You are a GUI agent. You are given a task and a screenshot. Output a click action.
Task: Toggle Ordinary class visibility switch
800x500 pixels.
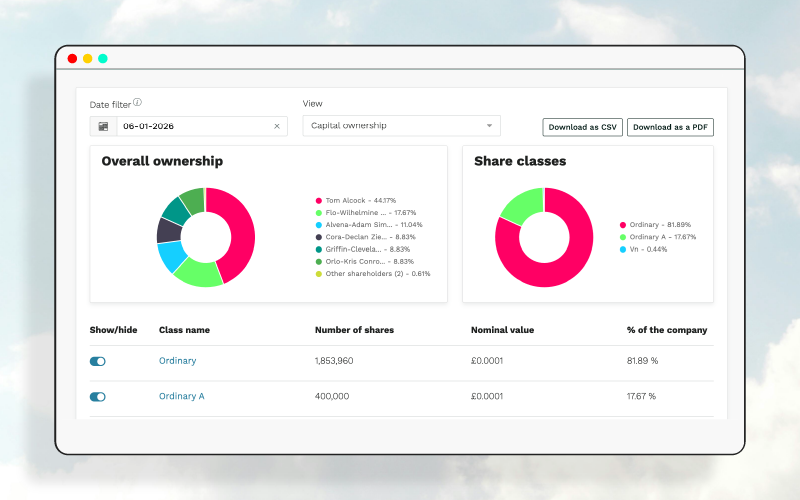click(x=97, y=361)
